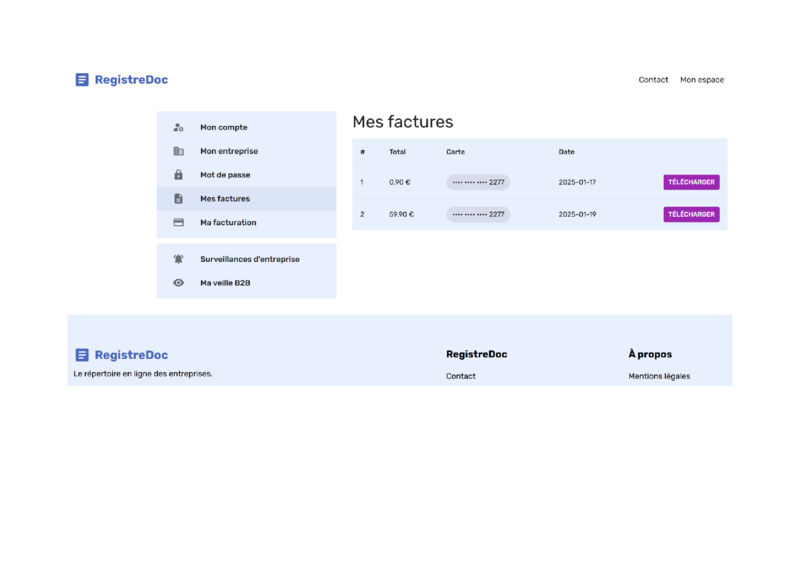
Task: Click the Mon compte user icon
Action: click(x=178, y=127)
